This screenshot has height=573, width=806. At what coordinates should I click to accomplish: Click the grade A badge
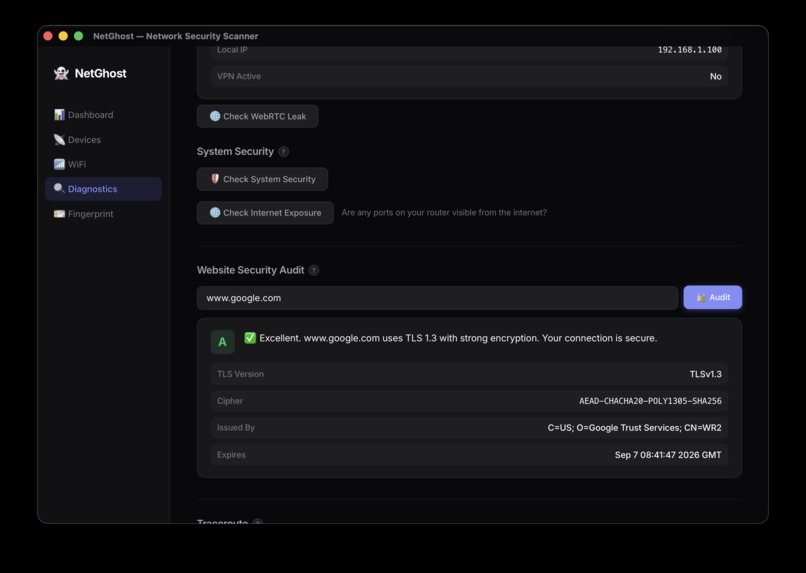(223, 342)
